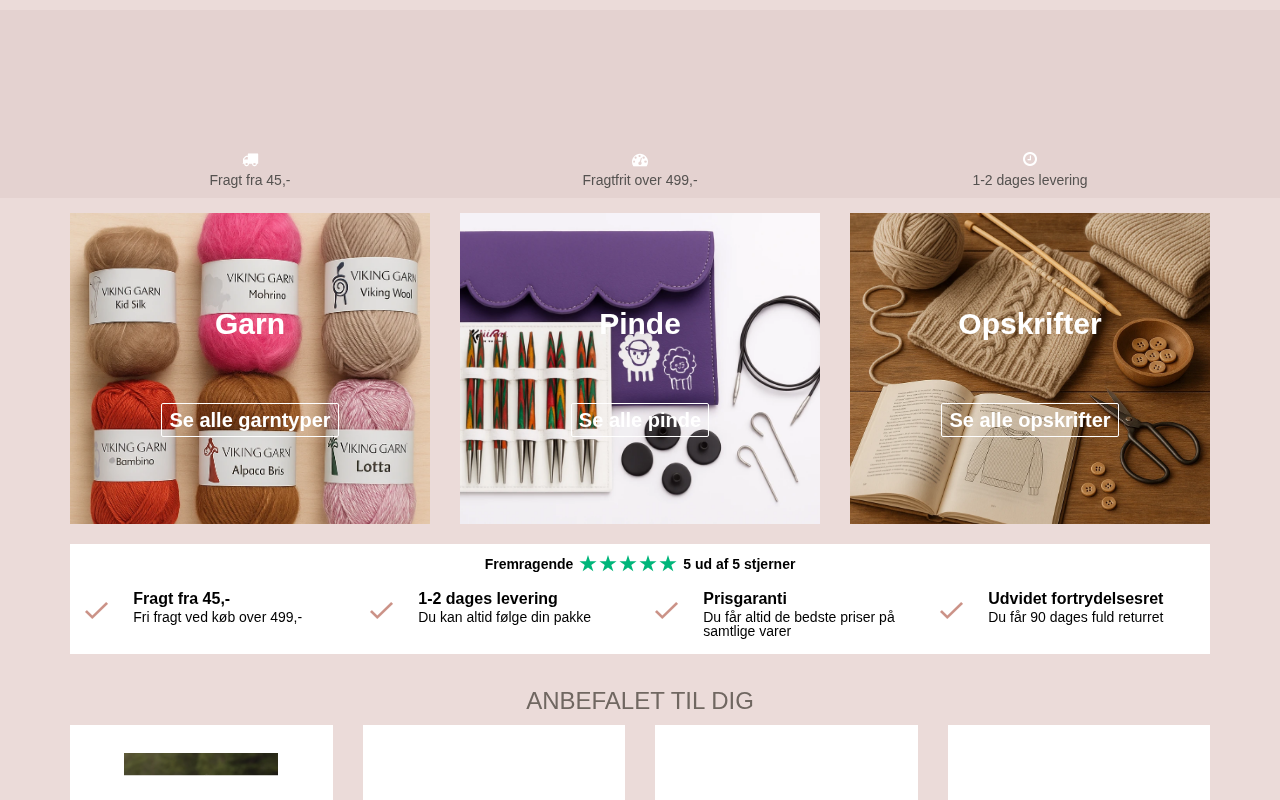This screenshot has height=800, width=1280.
Task: Click the delivery truck icon above Fragt fra 45,-
Action: pyautogui.click(x=250, y=160)
